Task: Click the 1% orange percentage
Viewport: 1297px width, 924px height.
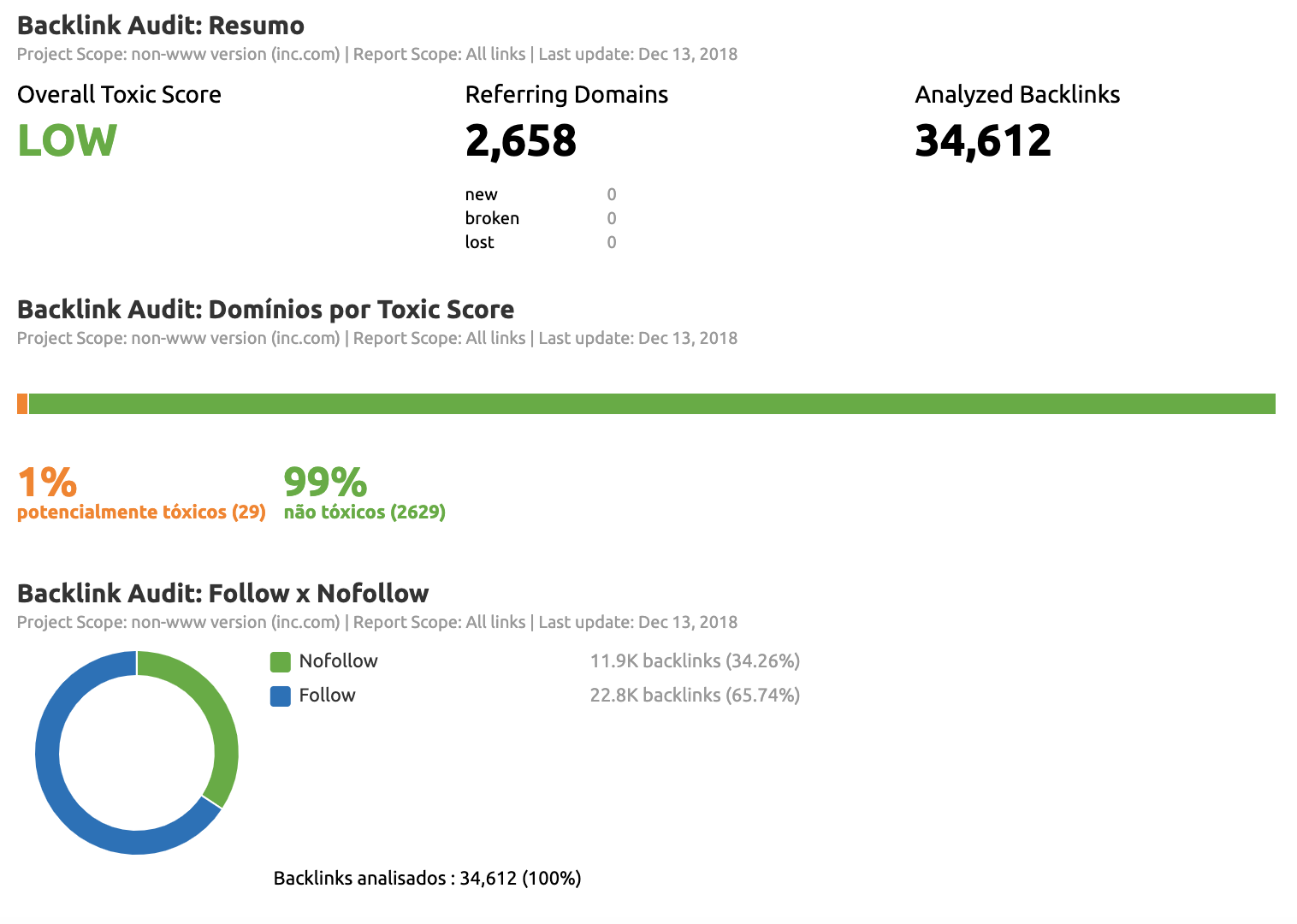Action: (47, 482)
